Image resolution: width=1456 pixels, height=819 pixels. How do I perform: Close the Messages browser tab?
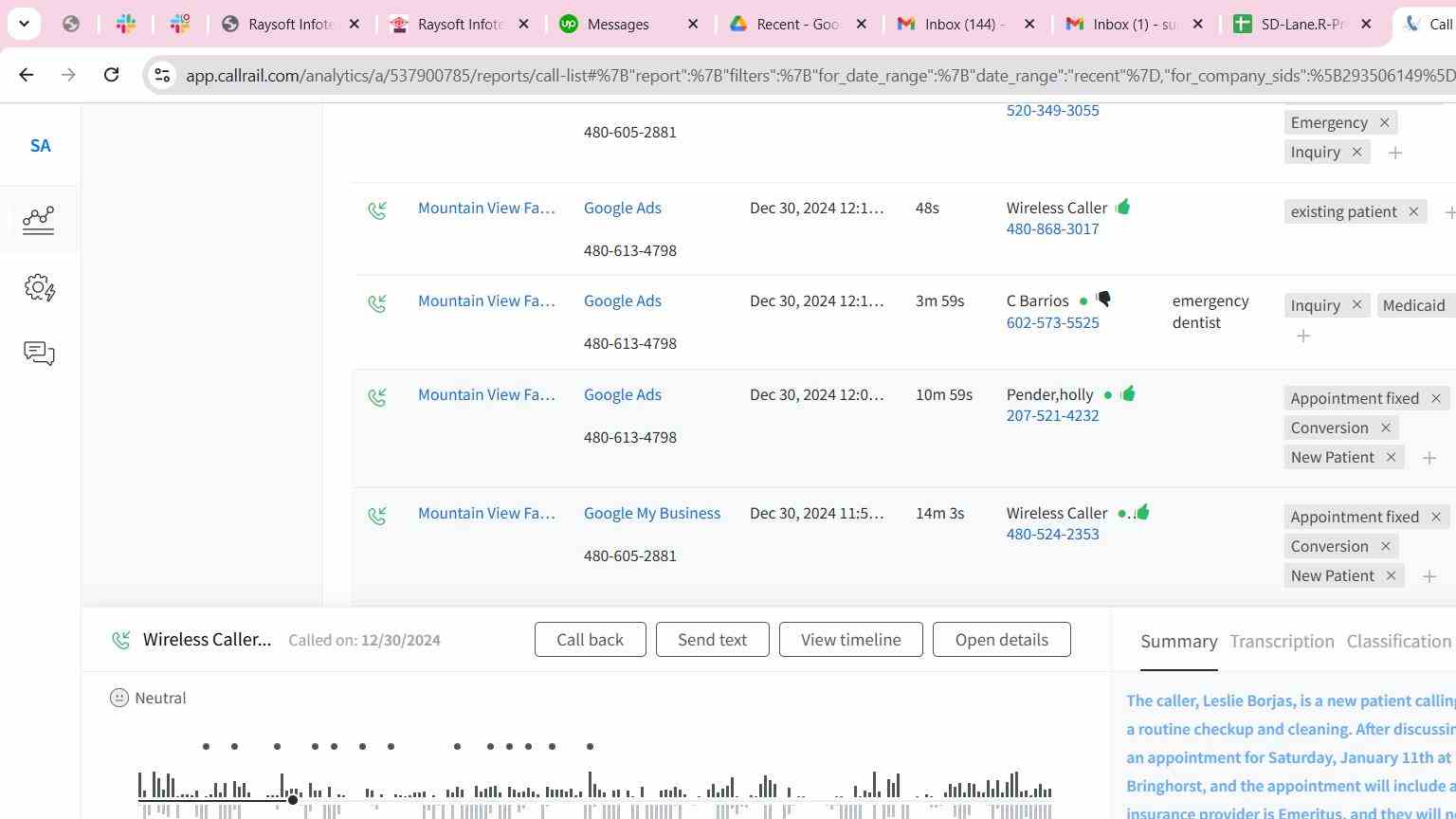point(693,24)
